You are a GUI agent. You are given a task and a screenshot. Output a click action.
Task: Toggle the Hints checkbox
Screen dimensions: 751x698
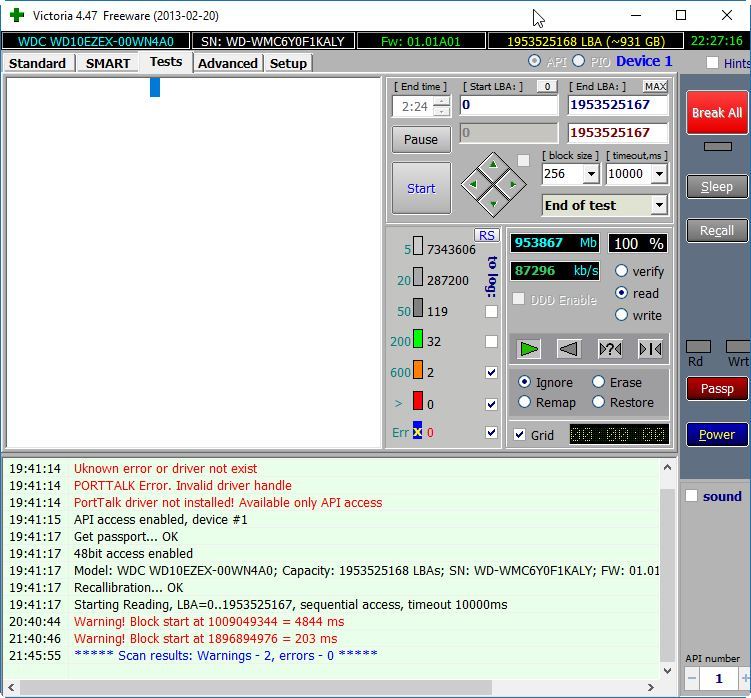[712, 62]
